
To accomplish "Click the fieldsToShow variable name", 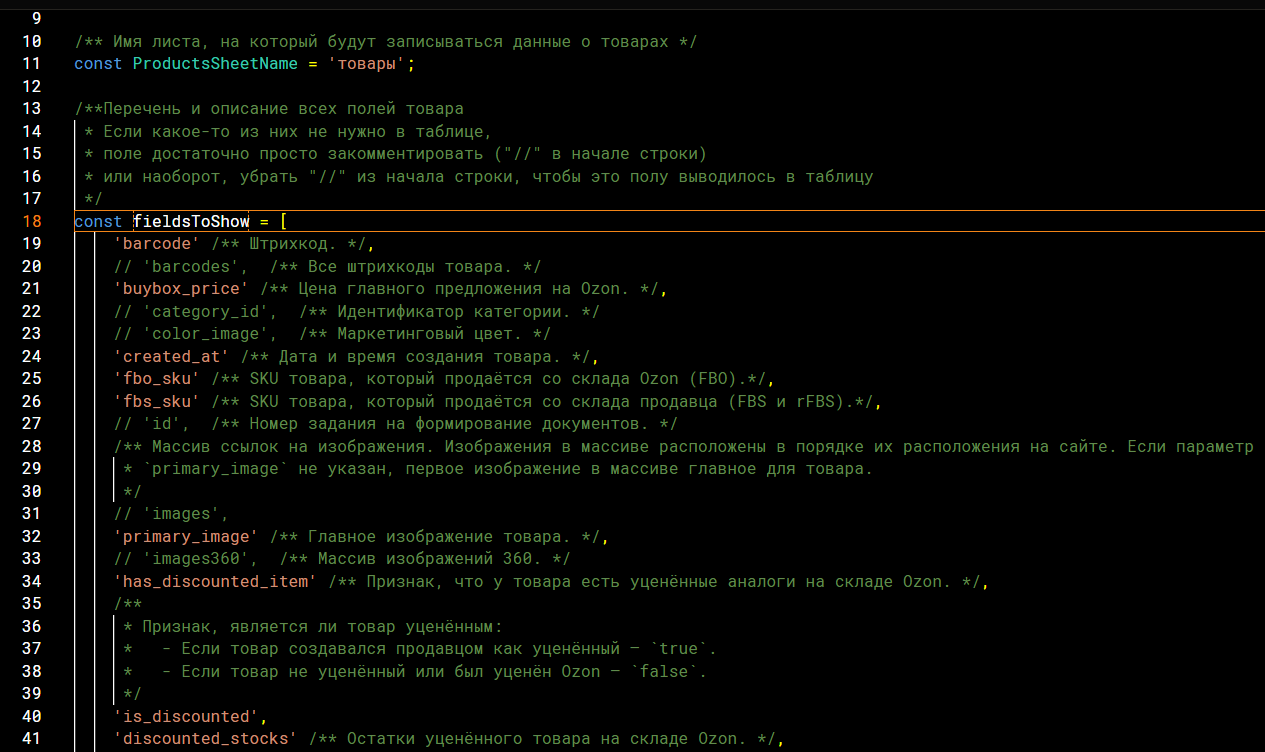I will click(x=191, y=221).
